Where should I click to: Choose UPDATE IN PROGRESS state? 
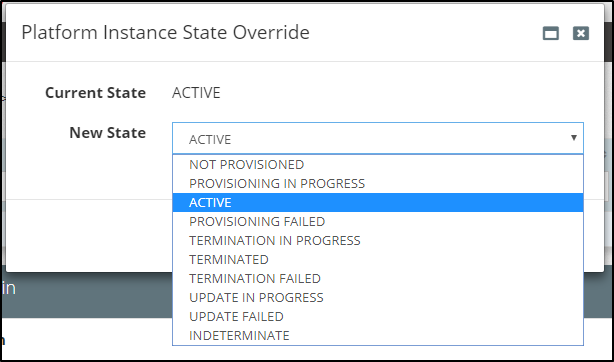pos(378,297)
